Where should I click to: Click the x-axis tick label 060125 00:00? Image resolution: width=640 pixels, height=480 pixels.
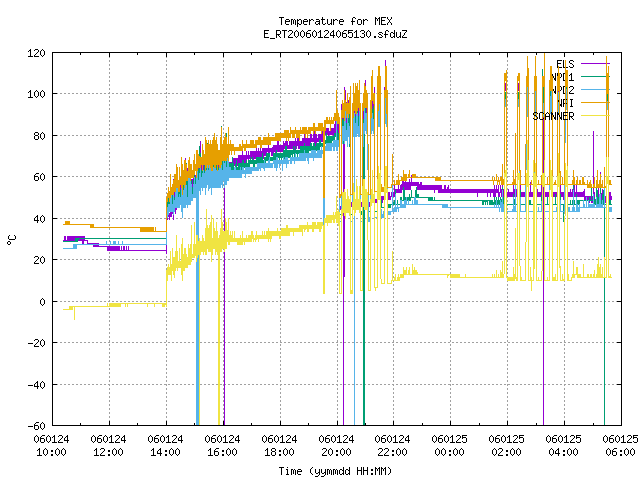(449, 446)
